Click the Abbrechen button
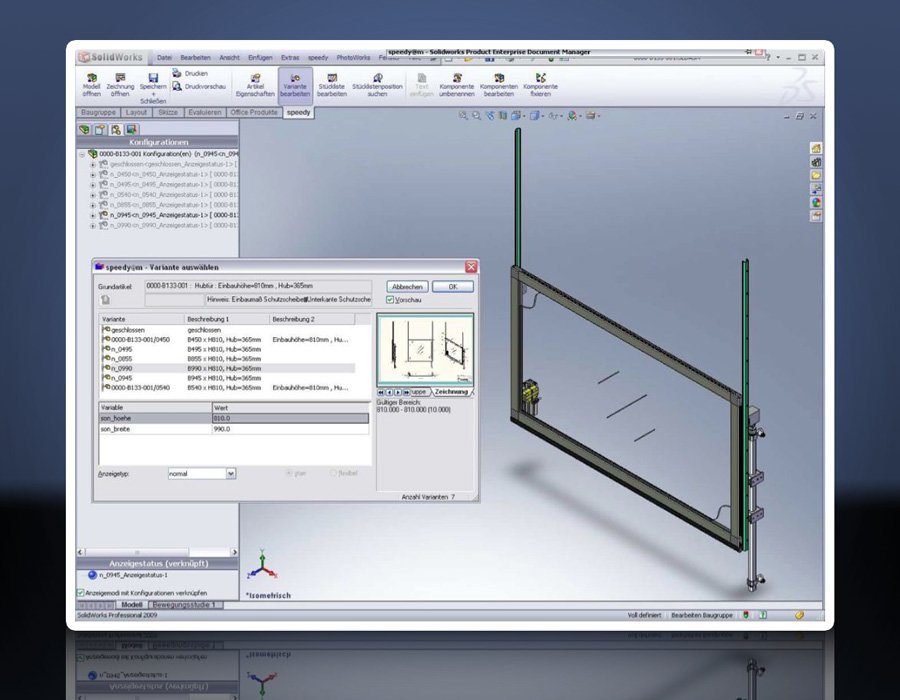The image size is (900, 700). (407, 286)
